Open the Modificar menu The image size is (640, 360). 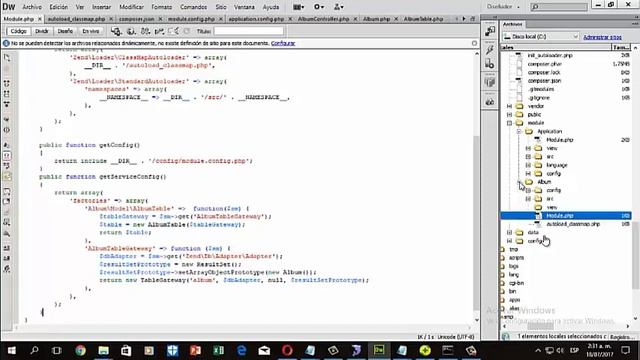(131, 7)
